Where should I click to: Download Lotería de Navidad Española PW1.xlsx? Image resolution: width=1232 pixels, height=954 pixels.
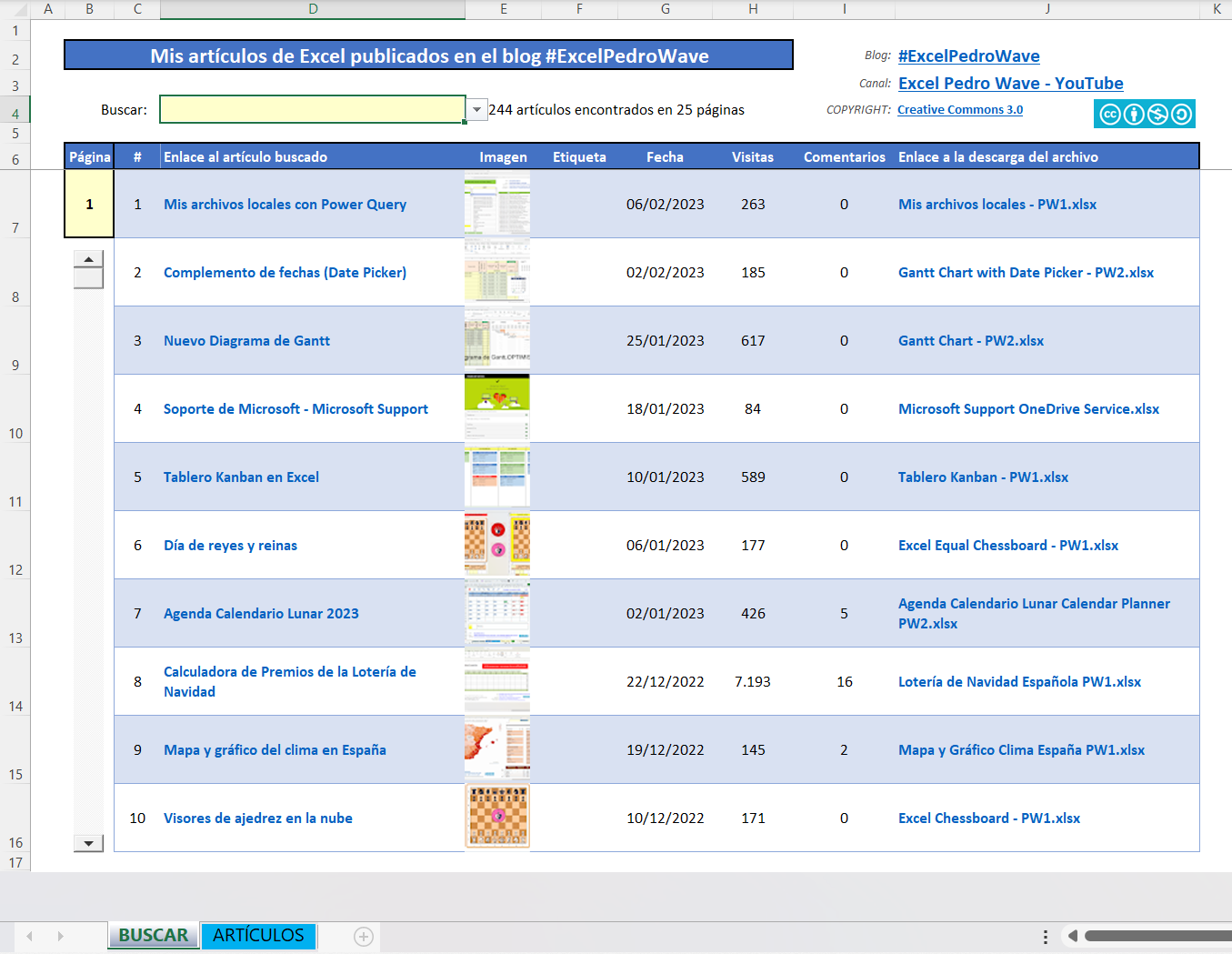[x=1019, y=682]
